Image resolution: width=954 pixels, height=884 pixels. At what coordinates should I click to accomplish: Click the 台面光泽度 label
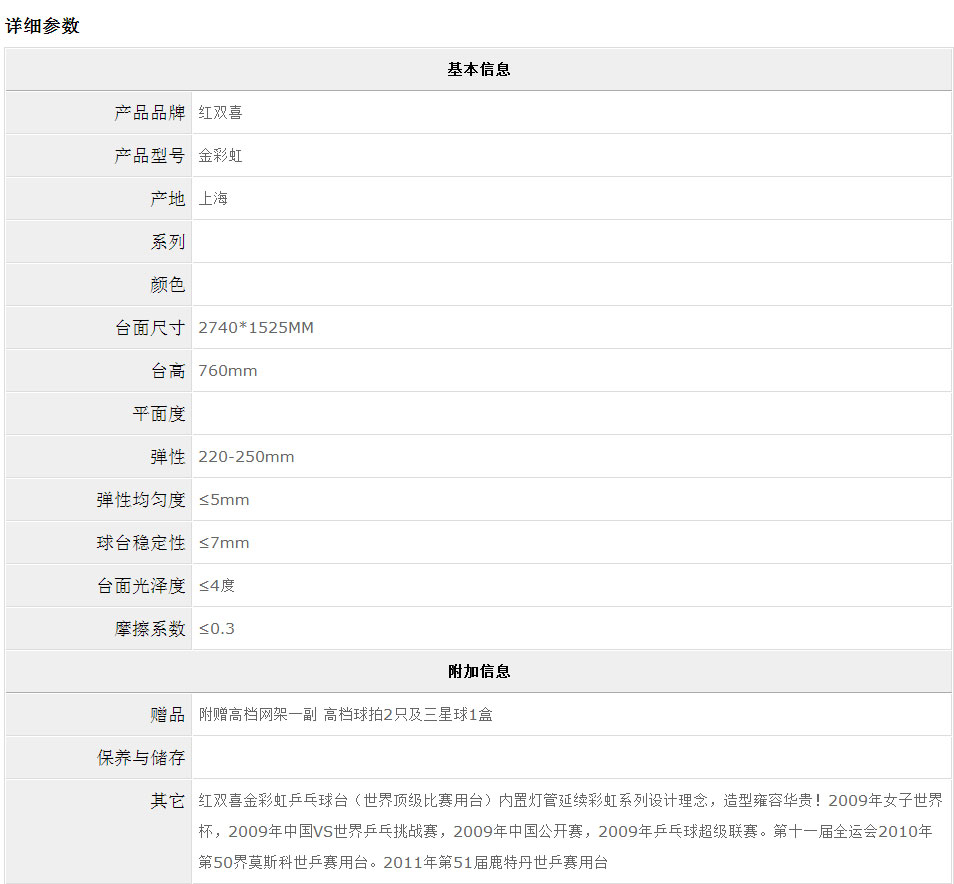(141, 586)
